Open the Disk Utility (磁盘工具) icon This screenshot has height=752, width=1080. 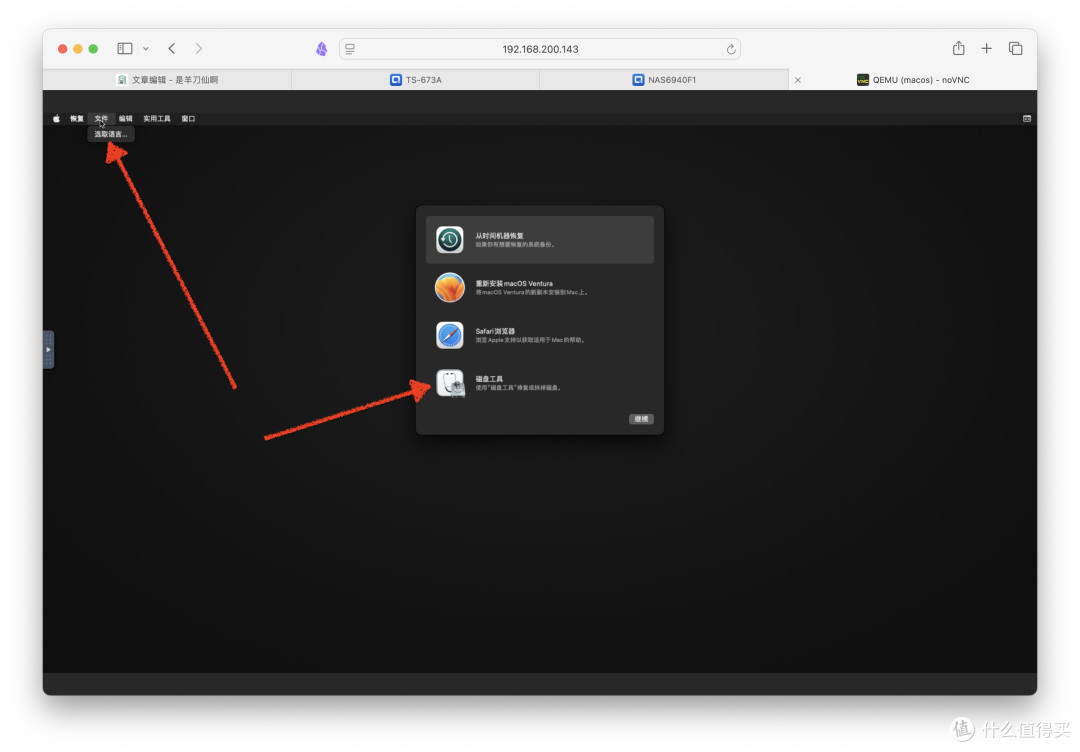tap(450, 383)
